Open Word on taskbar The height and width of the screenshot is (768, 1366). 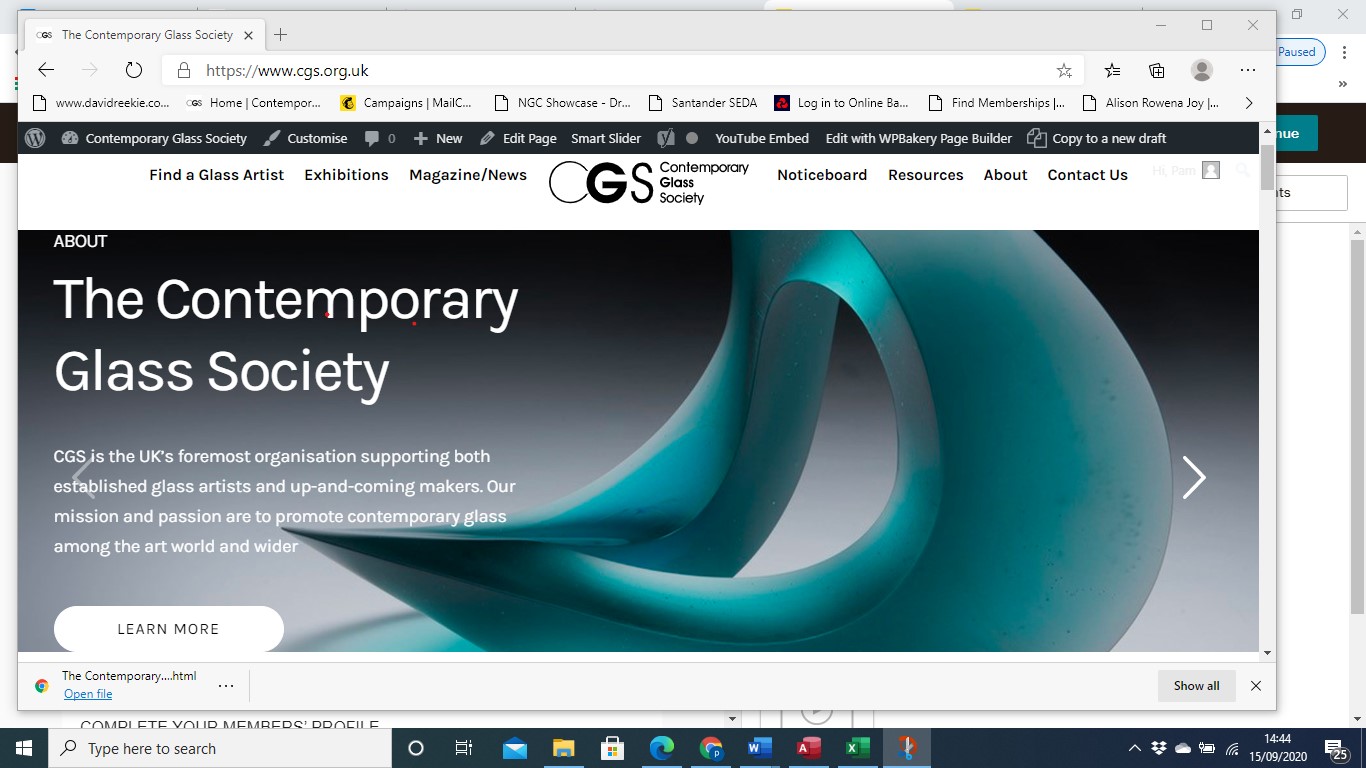tap(760, 748)
